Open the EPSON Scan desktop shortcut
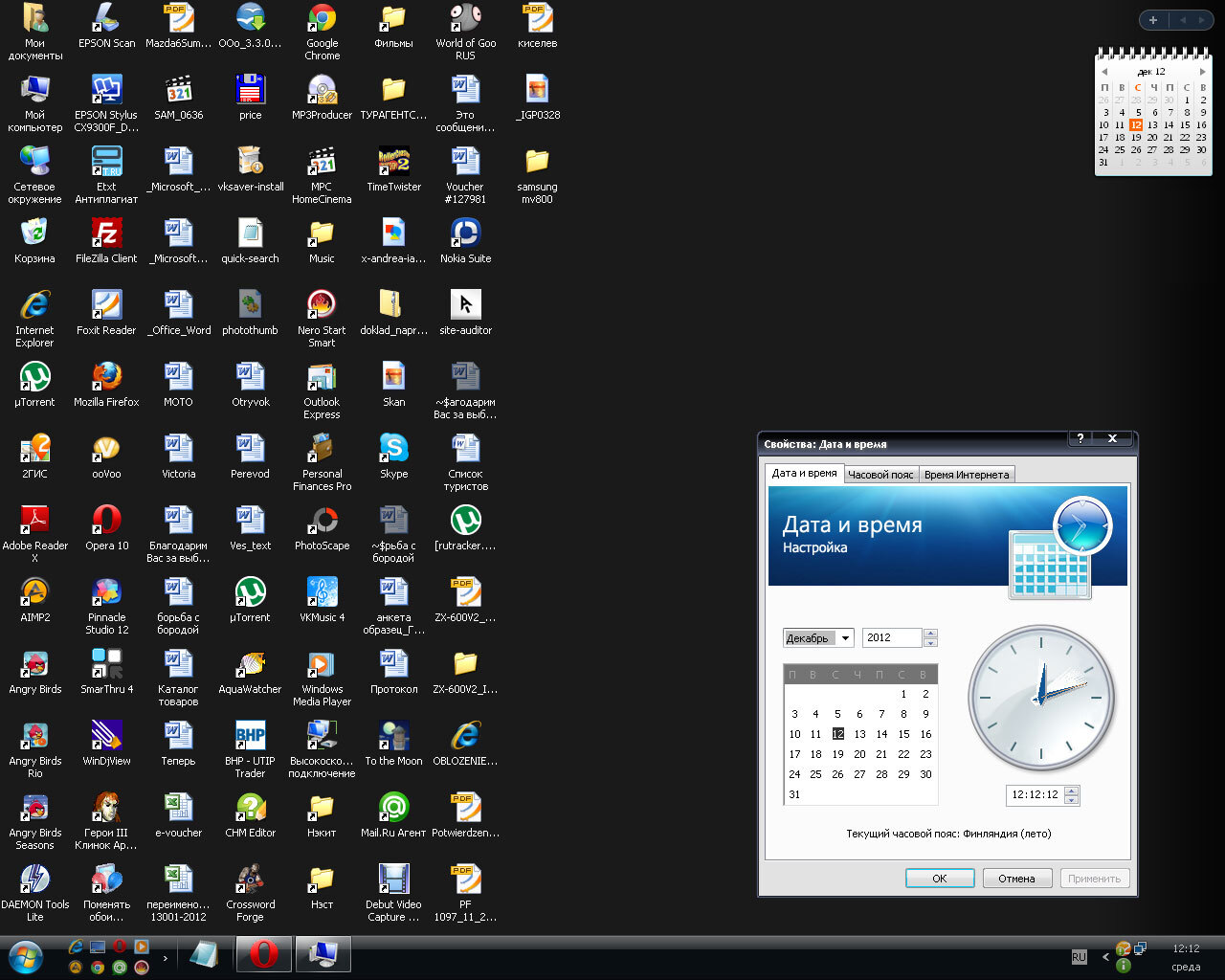1225x980 pixels. point(106,26)
